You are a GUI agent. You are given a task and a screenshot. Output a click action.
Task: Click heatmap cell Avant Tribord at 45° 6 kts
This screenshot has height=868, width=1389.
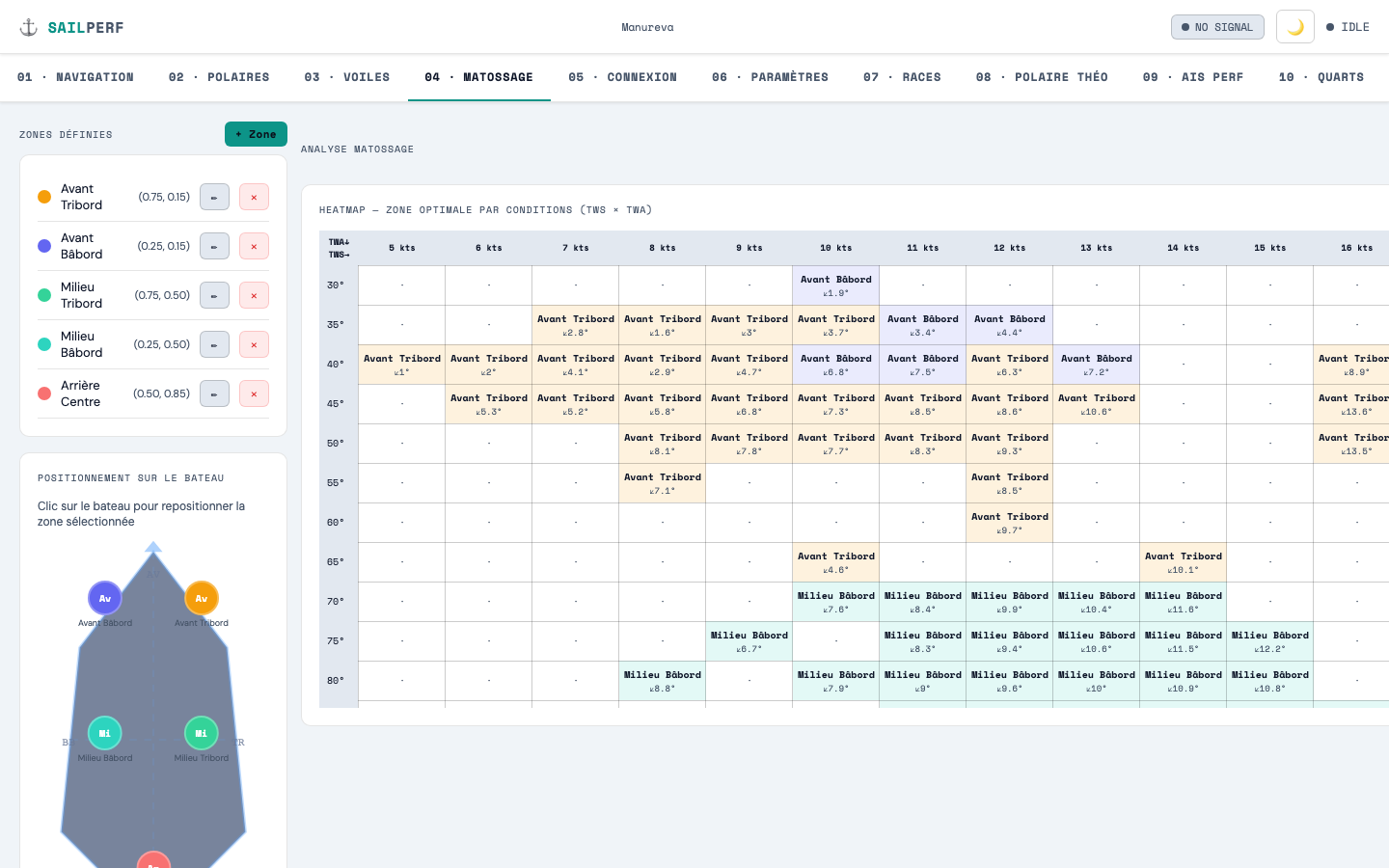[489, 404]
